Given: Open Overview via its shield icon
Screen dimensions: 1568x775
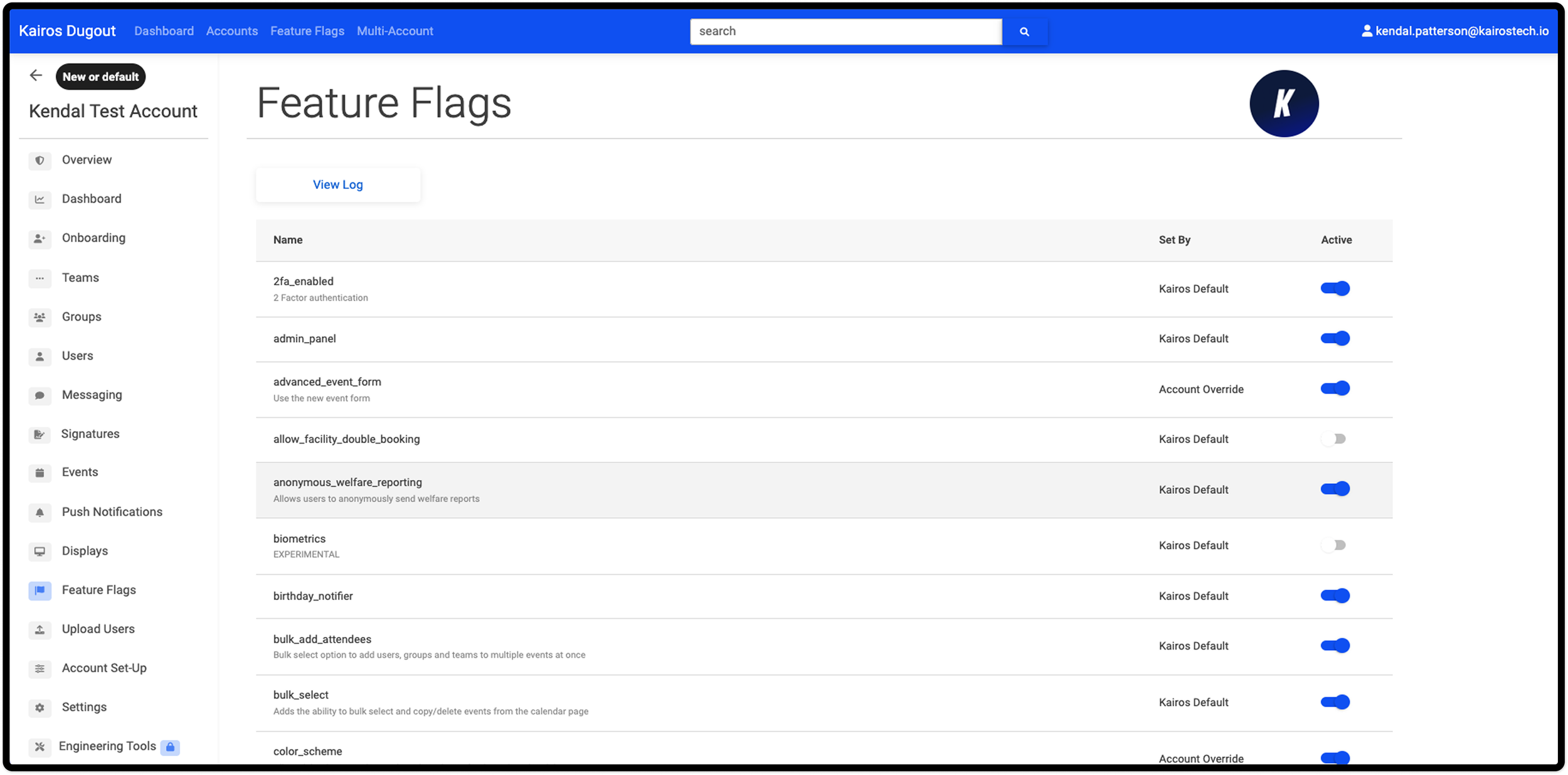Looking at the screenshot, I should [x=40, y=161].
